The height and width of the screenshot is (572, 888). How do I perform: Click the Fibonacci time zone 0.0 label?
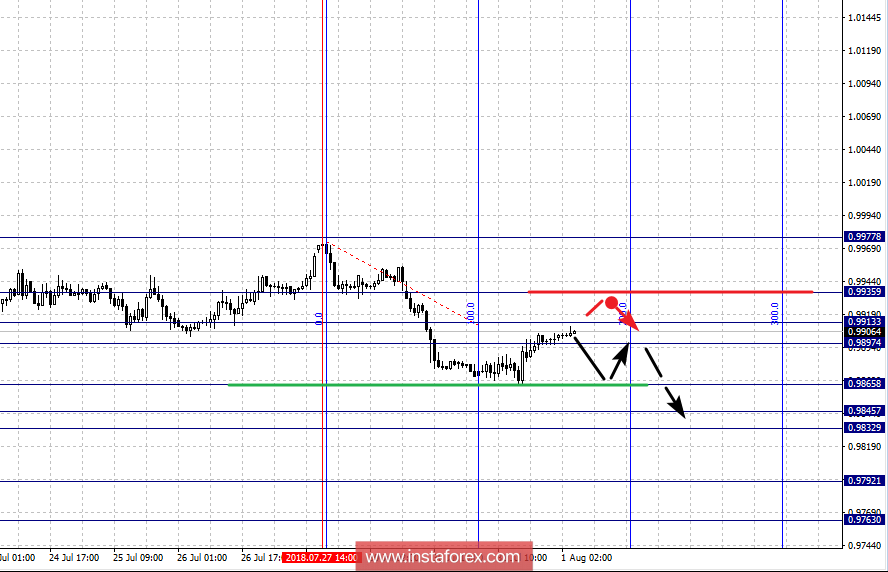[x=319, y=318]
